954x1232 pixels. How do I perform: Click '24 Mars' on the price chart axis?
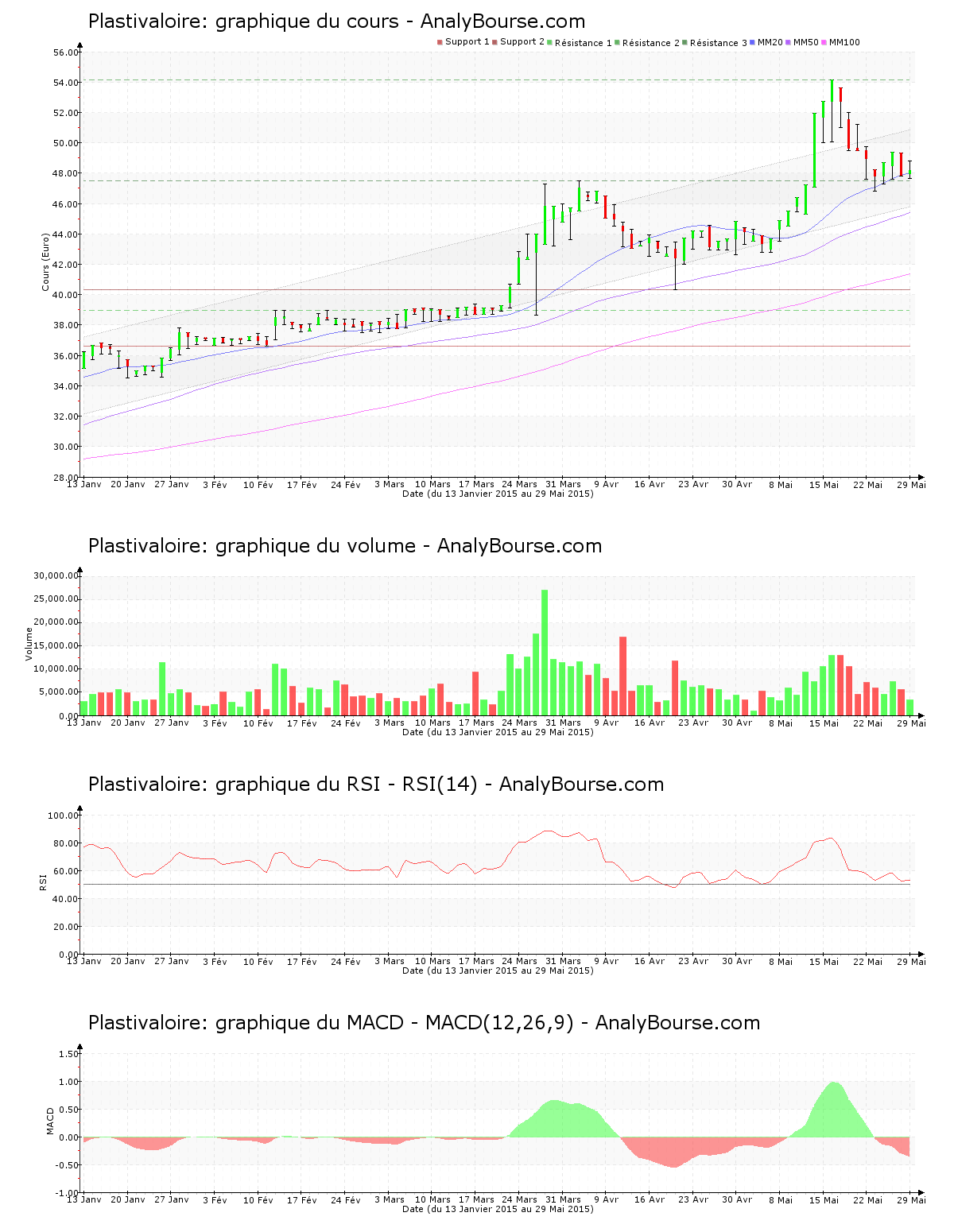521,484
